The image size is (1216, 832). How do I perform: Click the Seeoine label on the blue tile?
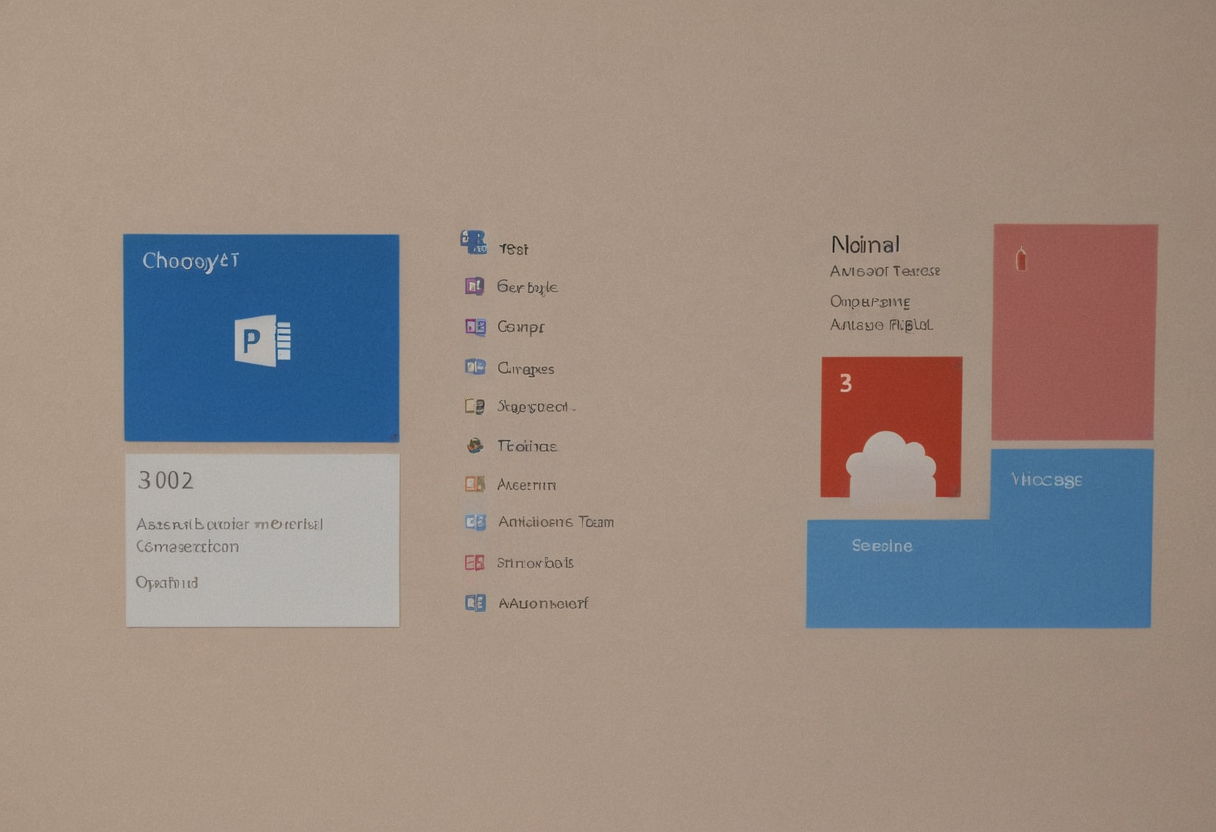(x=882, y=546)
